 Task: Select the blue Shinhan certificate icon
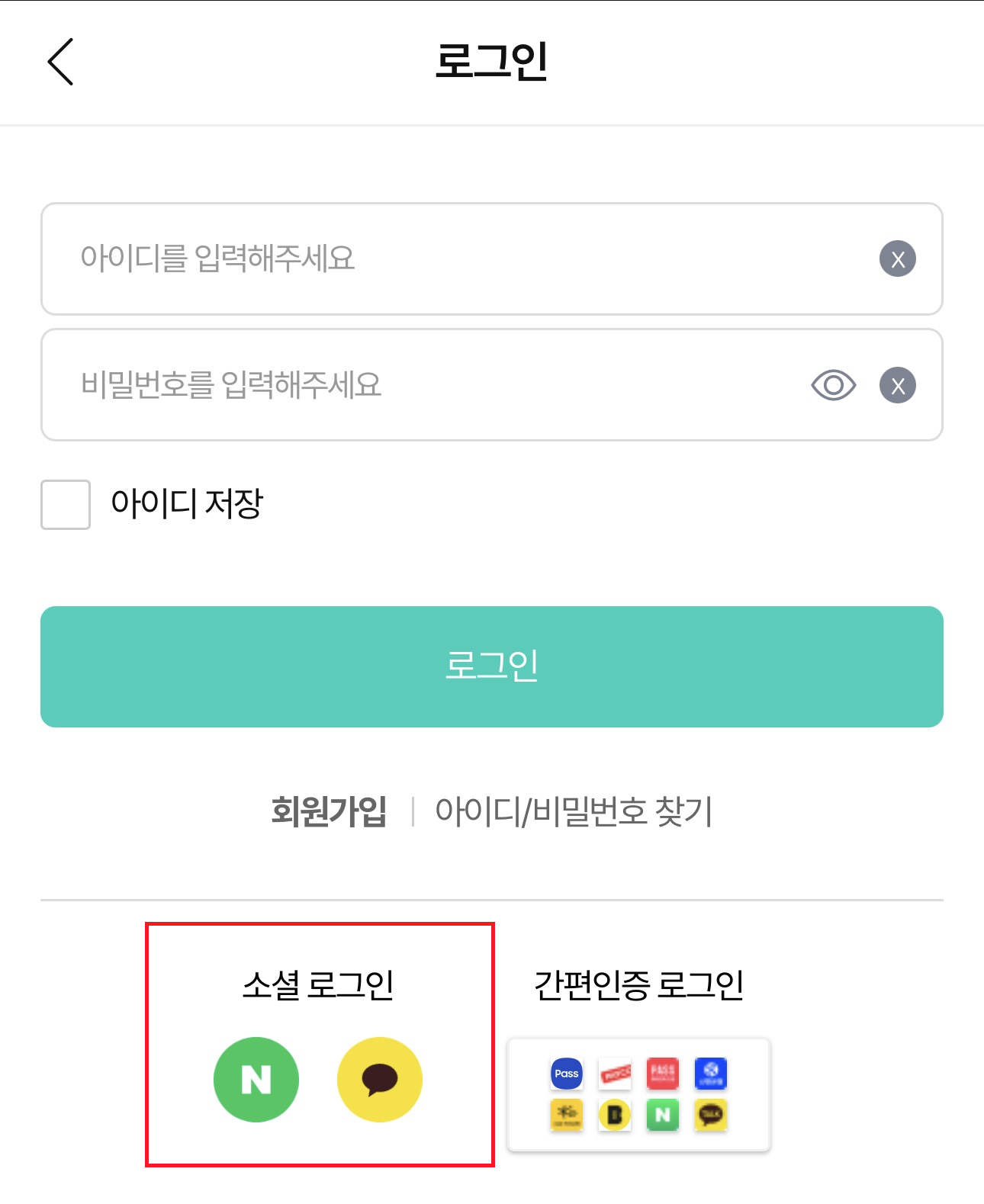point(711,1074)
